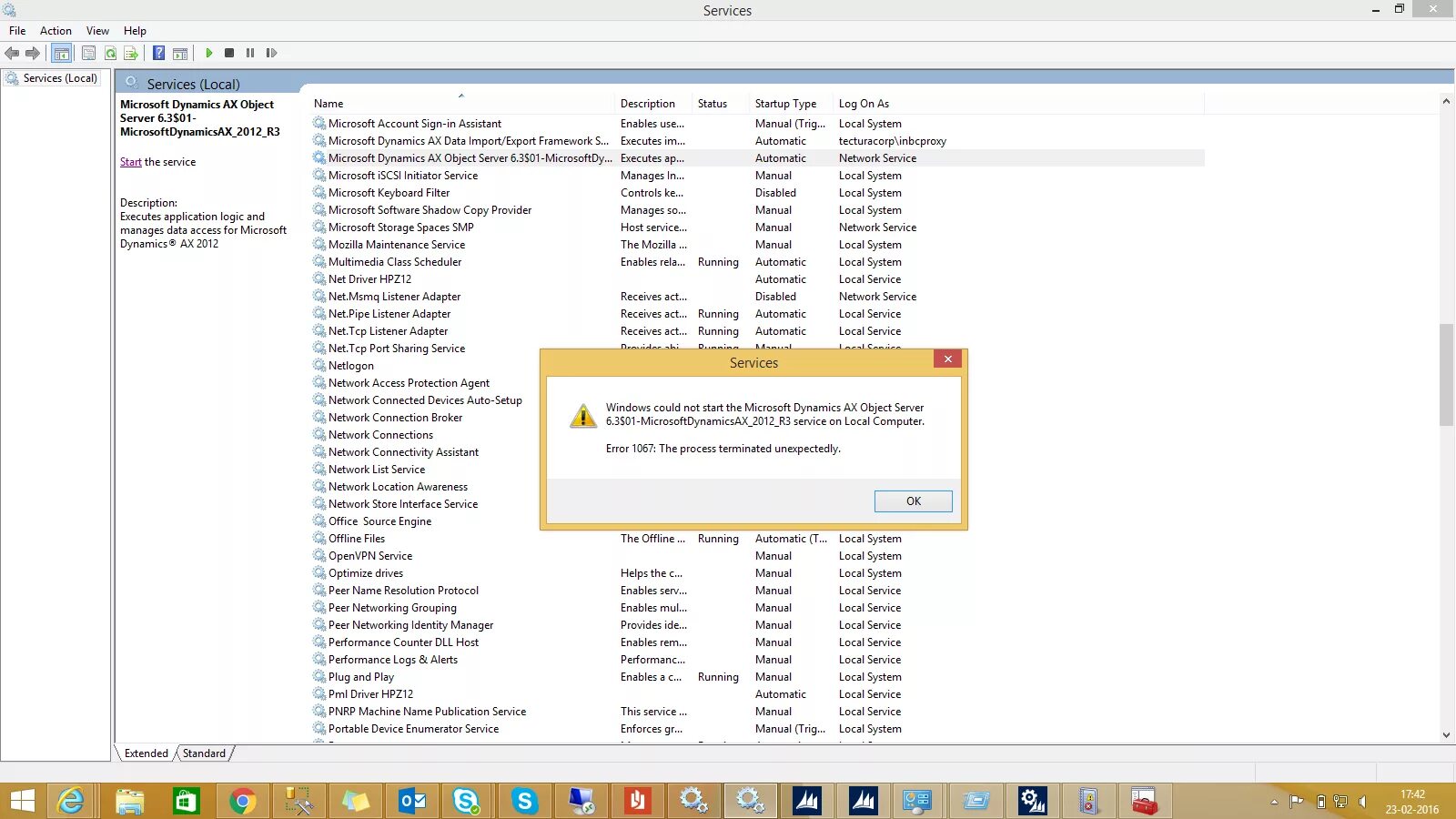
Task: Sort by the Name column header
Action: click(x=460, y=104)
